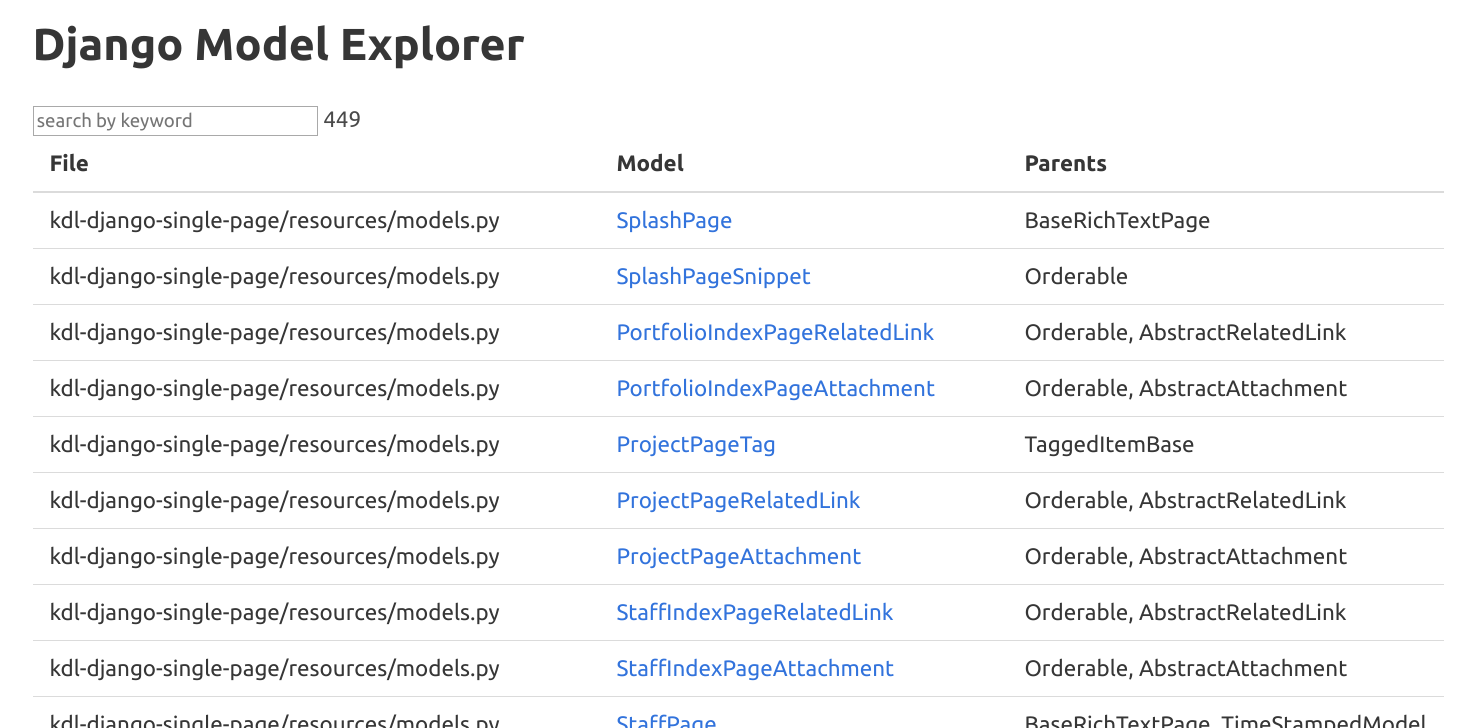
Task: Select file path in ProjectPageAttachment row
Action: point(274,557)
